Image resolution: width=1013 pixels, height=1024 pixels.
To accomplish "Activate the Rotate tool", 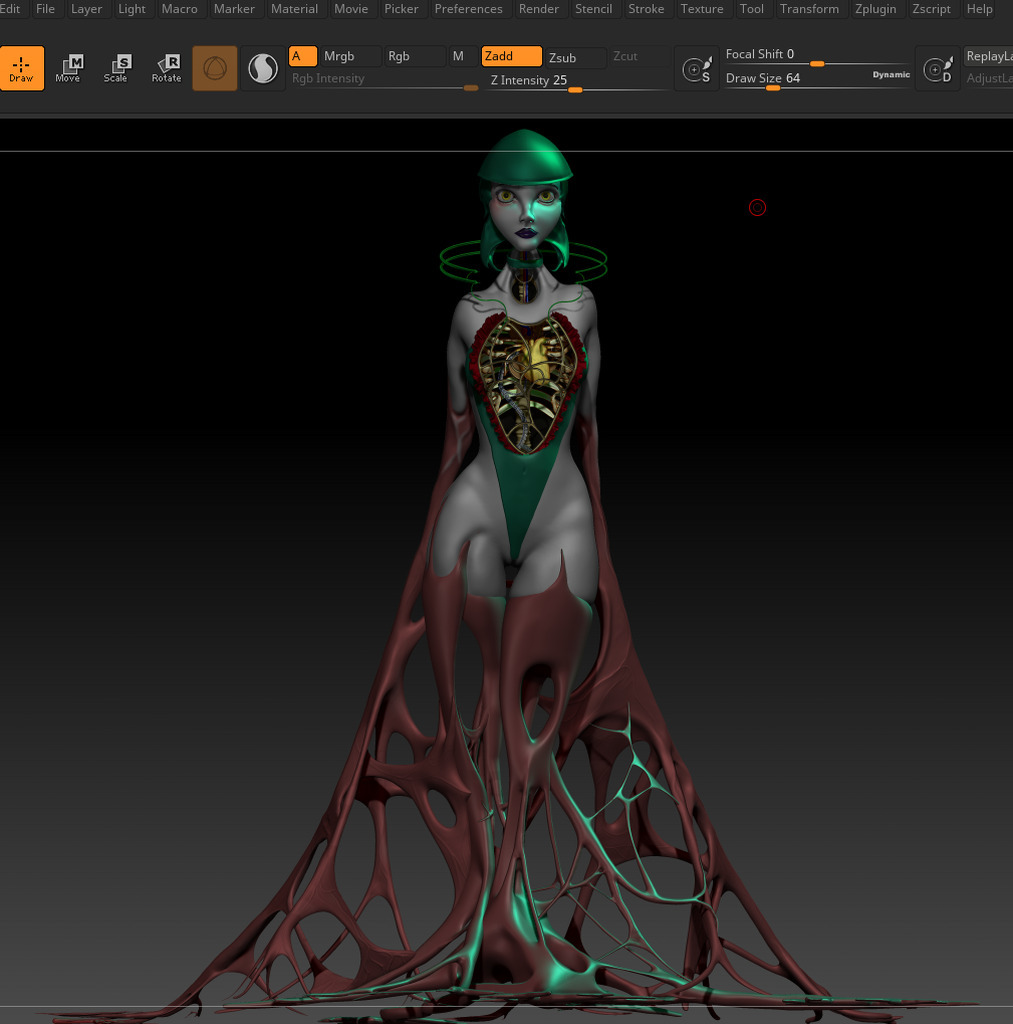I will (x=166, y=68).
